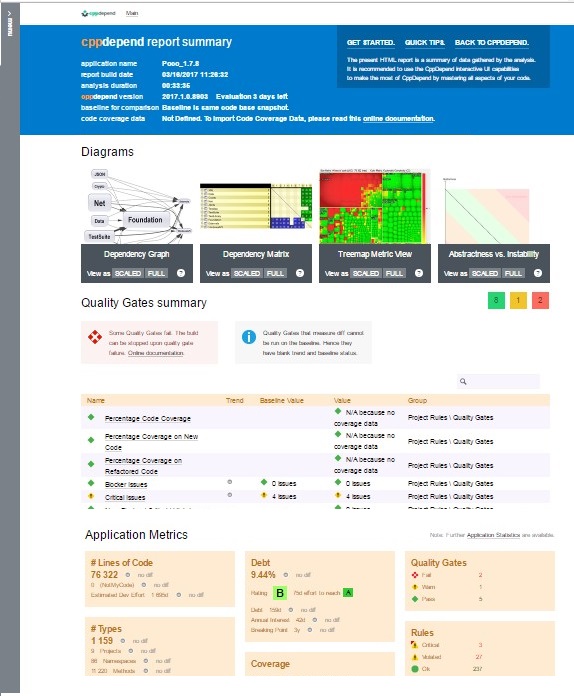574x696 pixels.
Task: Click Quality Gates Fail red icon
Action: point(415,575)
